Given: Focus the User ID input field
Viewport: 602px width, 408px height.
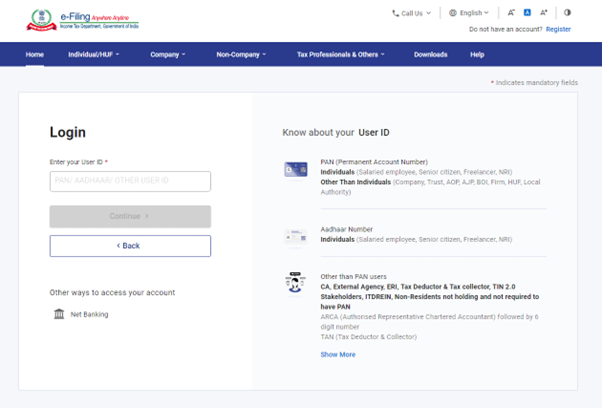Looking at the screenshot, I should (x=130, y=181).
